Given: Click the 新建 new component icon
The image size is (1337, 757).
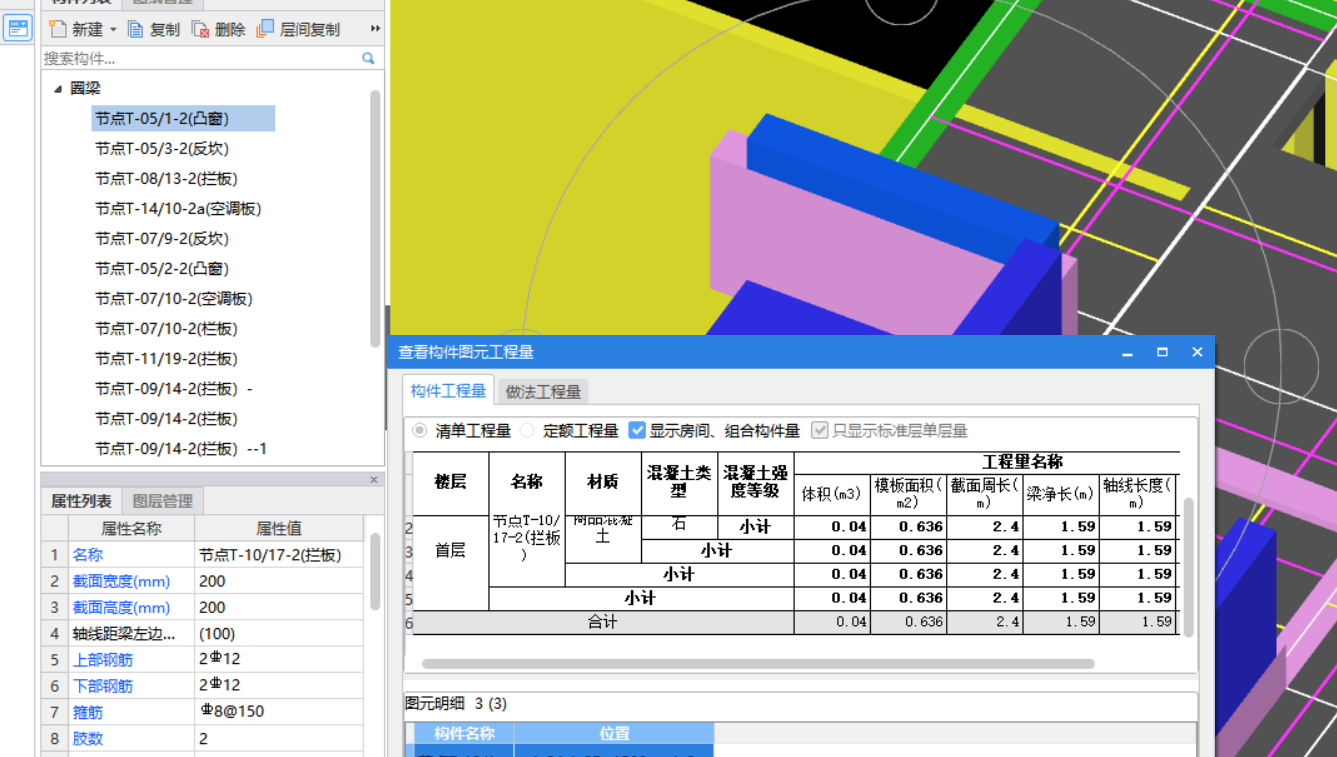Looking at the screenshot, I should click(58, 29).
